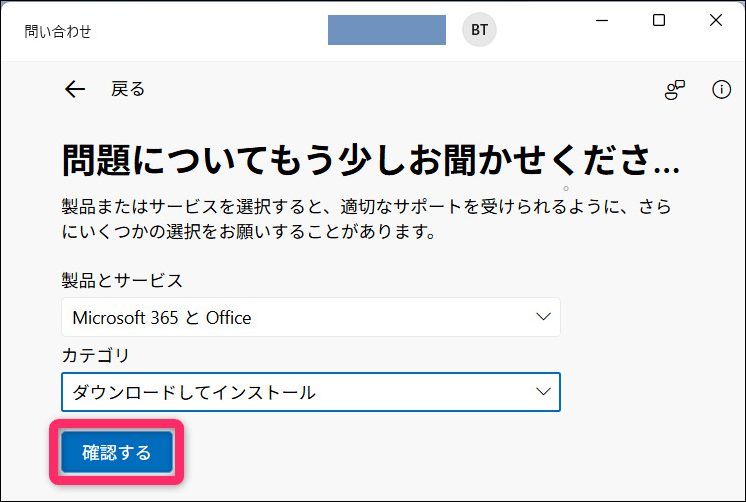The width and height of the screenshot is (746, 502).
Task: Close the 問い合わせ window
Action: [716, 20]
